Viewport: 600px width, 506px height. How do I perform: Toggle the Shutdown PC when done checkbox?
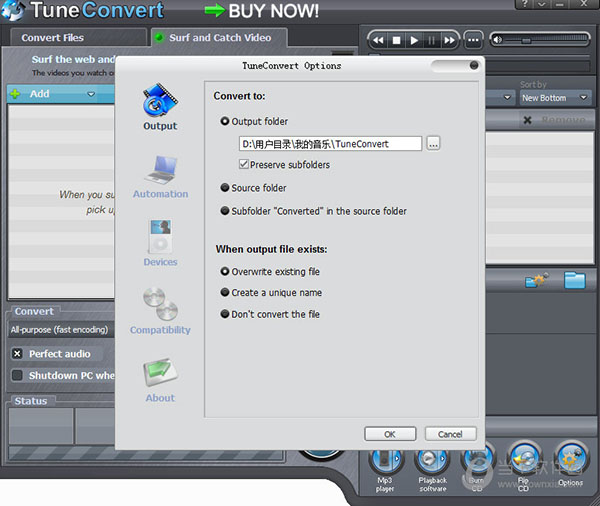point(17,375)
